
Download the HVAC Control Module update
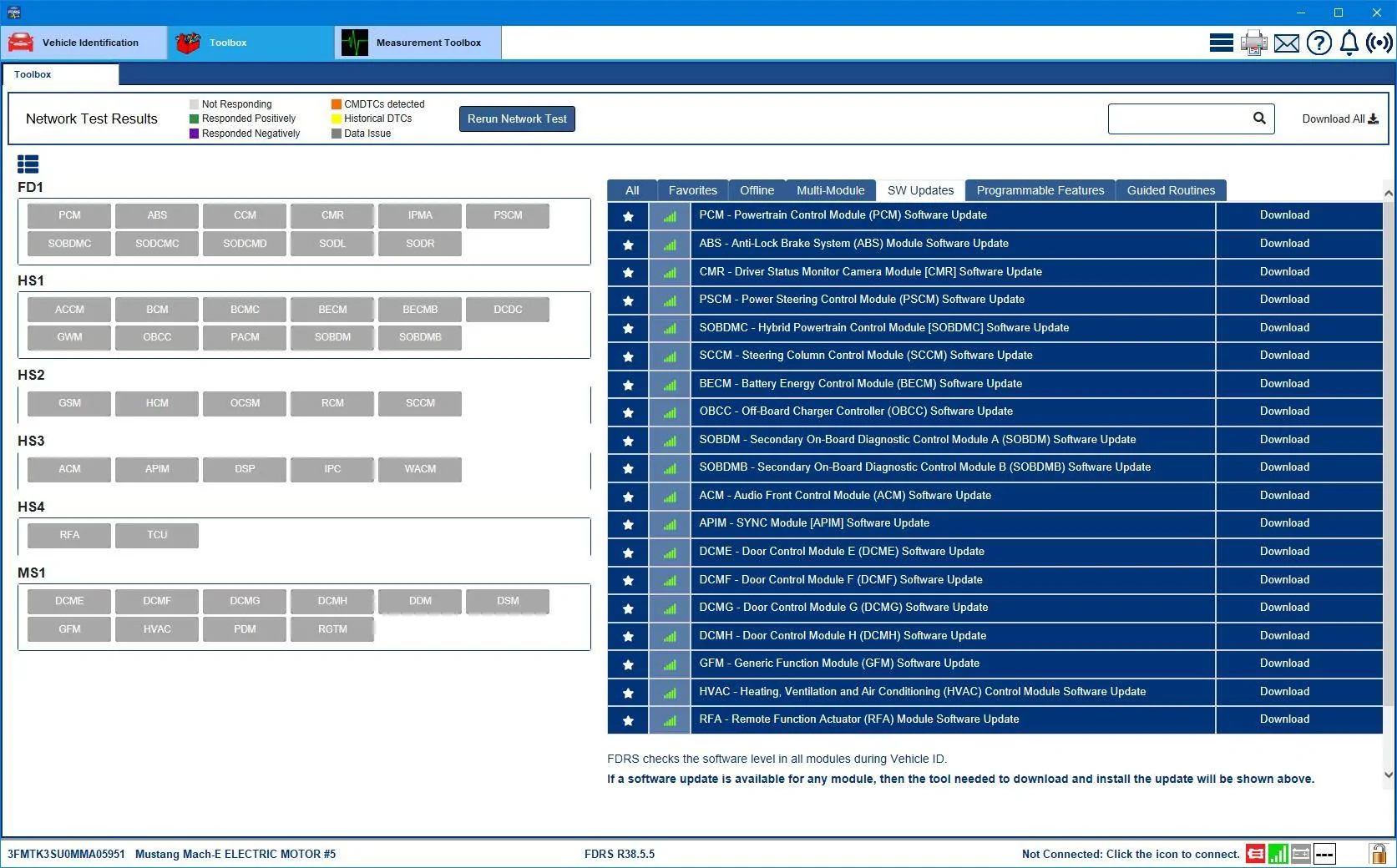1284,692
